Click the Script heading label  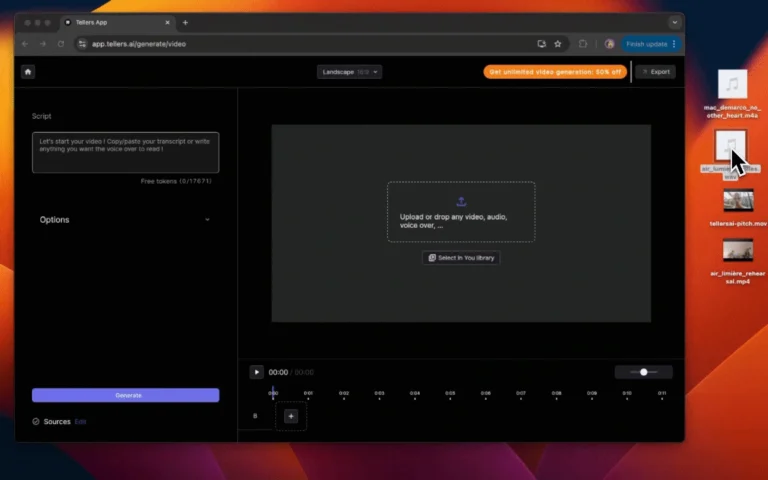(42, 116)
